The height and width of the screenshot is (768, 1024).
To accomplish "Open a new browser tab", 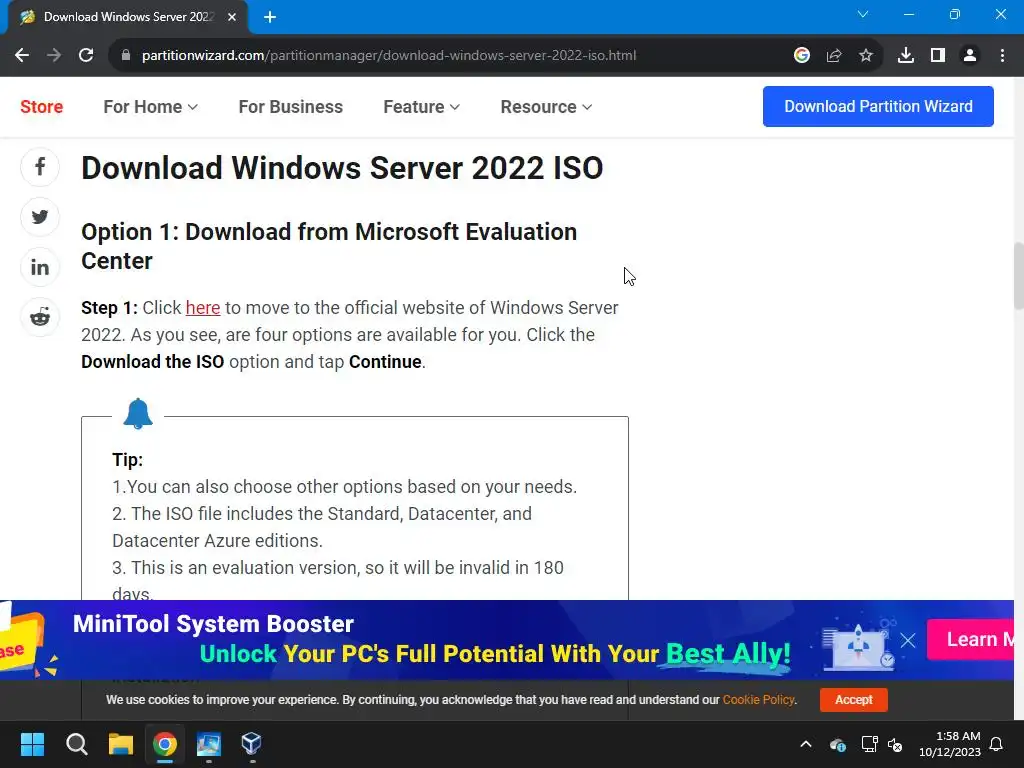I will pos(270,17).
